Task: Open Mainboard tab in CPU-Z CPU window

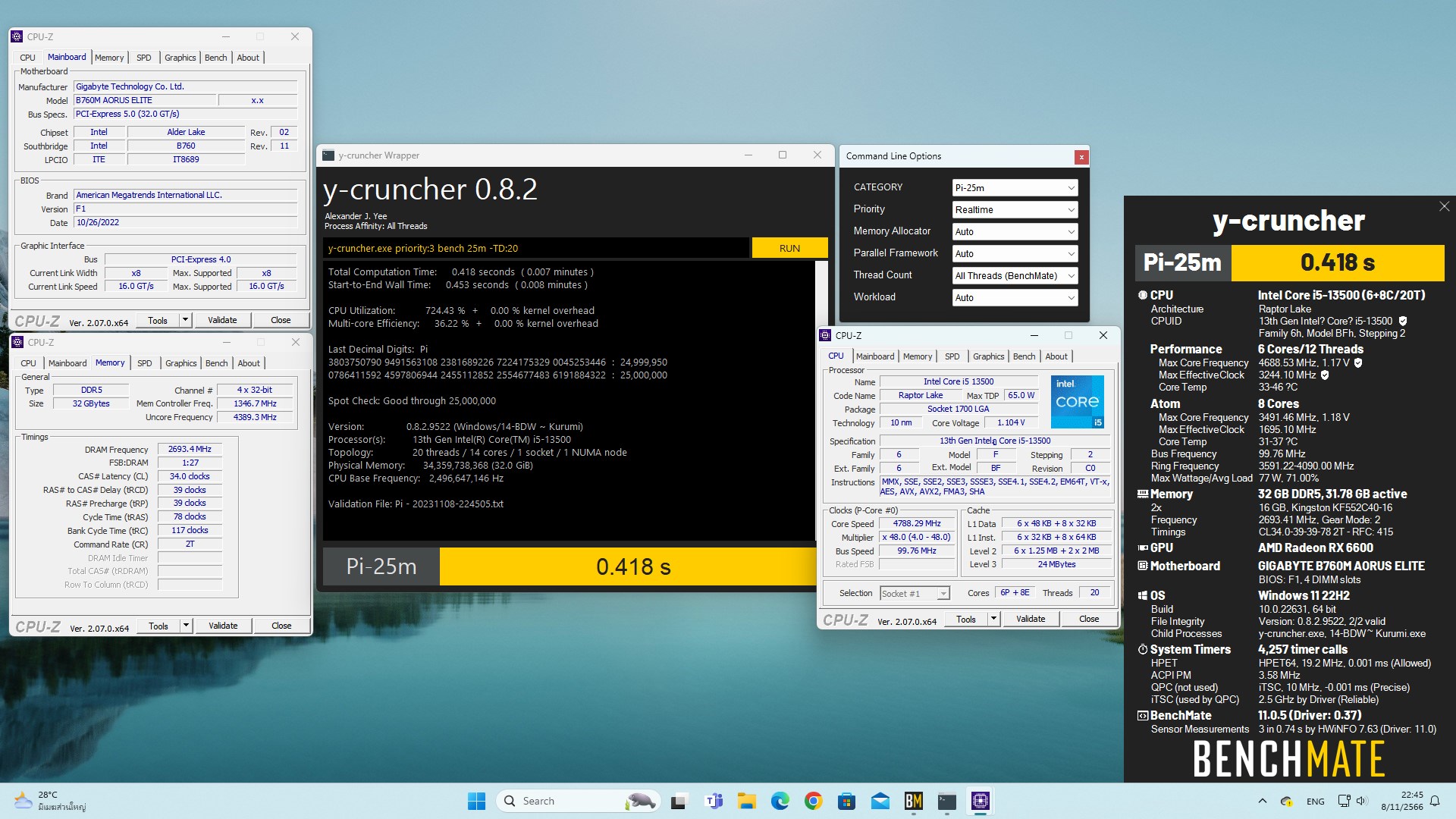Action: (x=875, y=356)
